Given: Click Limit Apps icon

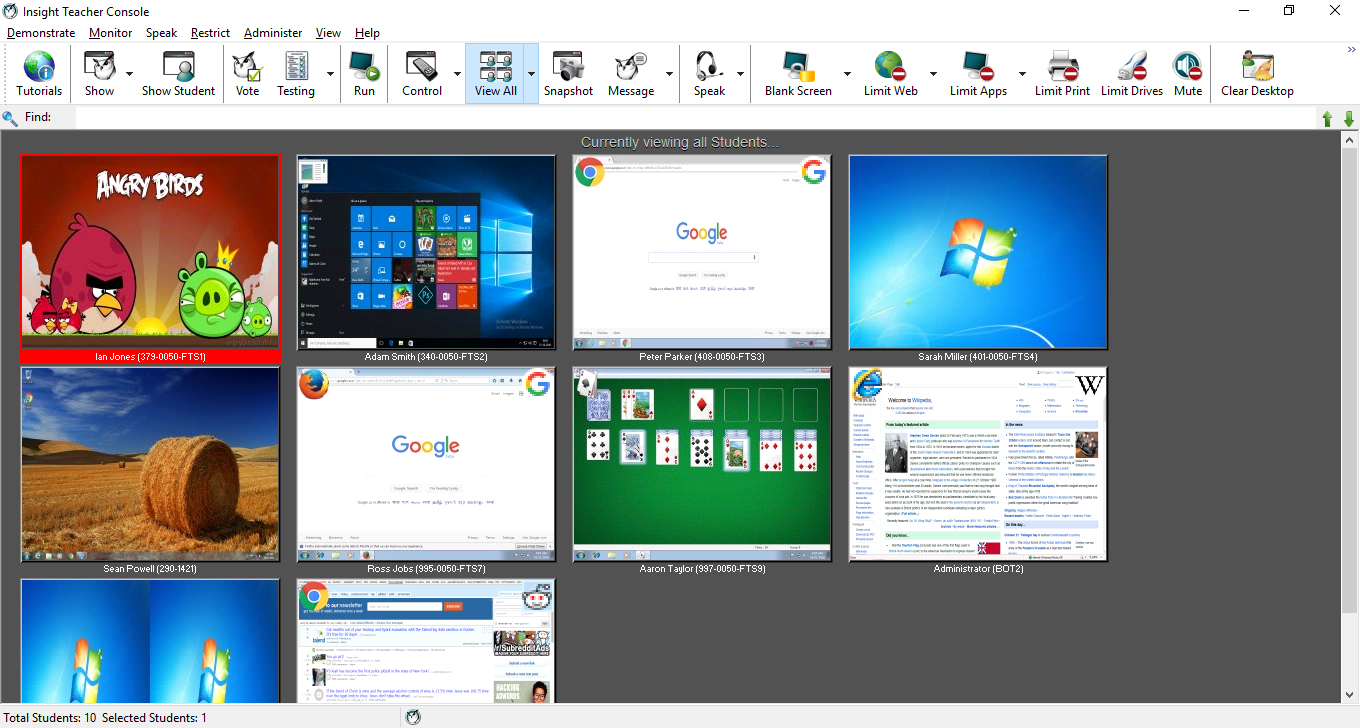Looking at the screenshot, I should coord(978,74).
